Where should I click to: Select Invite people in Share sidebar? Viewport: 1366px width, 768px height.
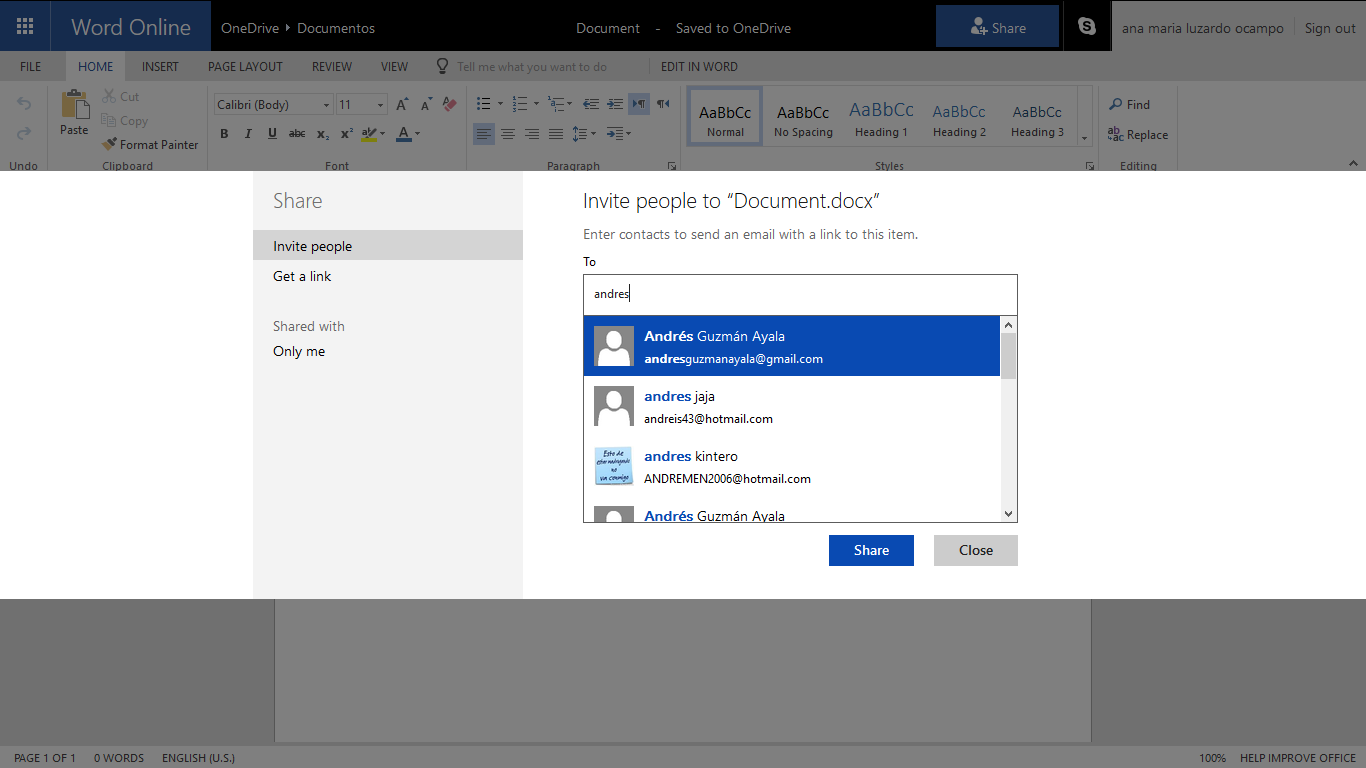point(388,246)
